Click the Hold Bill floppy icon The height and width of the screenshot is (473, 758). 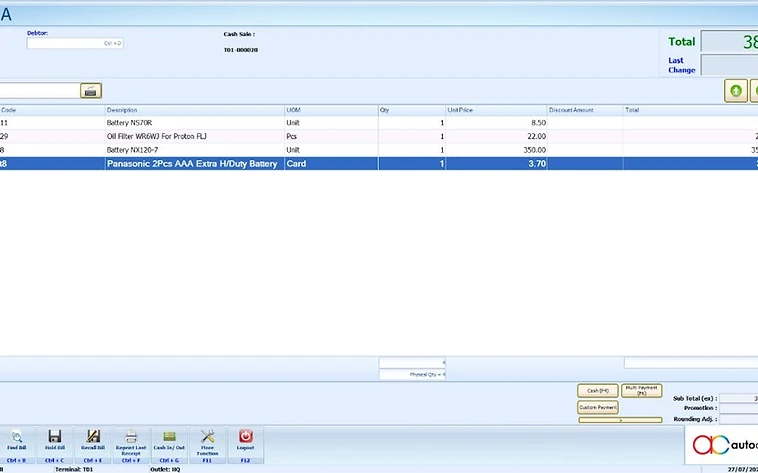[x=55, y=436]
